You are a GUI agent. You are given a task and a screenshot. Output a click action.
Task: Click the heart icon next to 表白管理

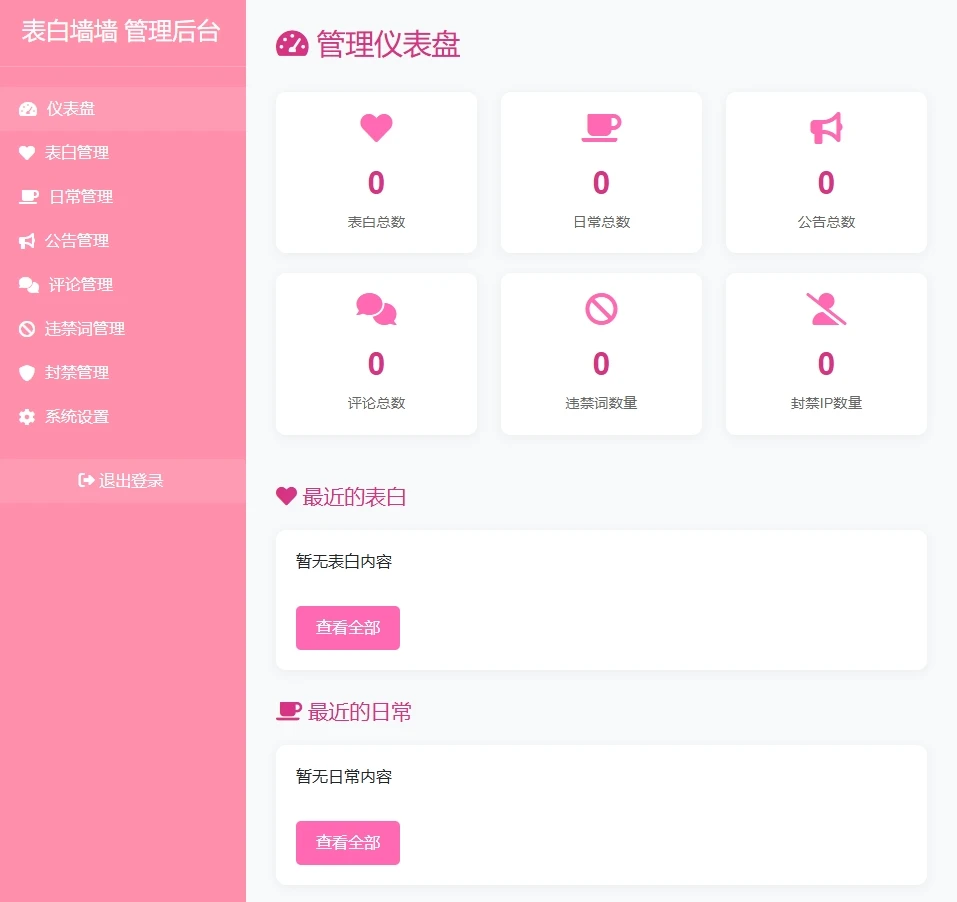pyautogui.click(x=27, y=153)
